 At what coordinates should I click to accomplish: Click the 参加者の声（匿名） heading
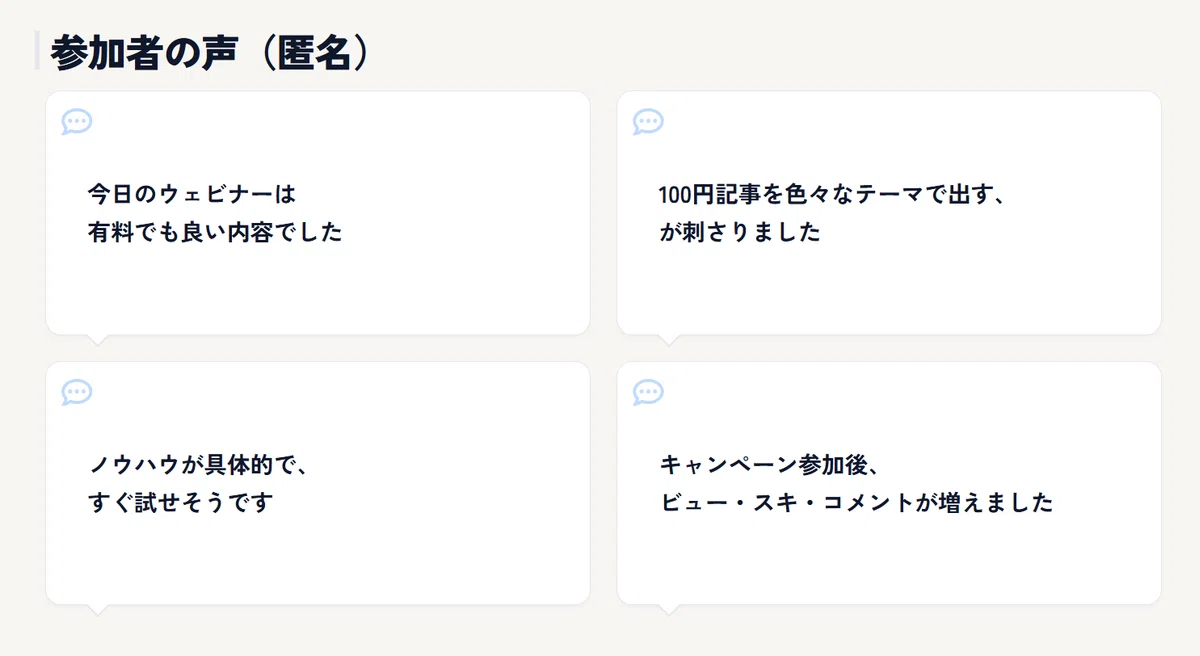tap(210, 52)
